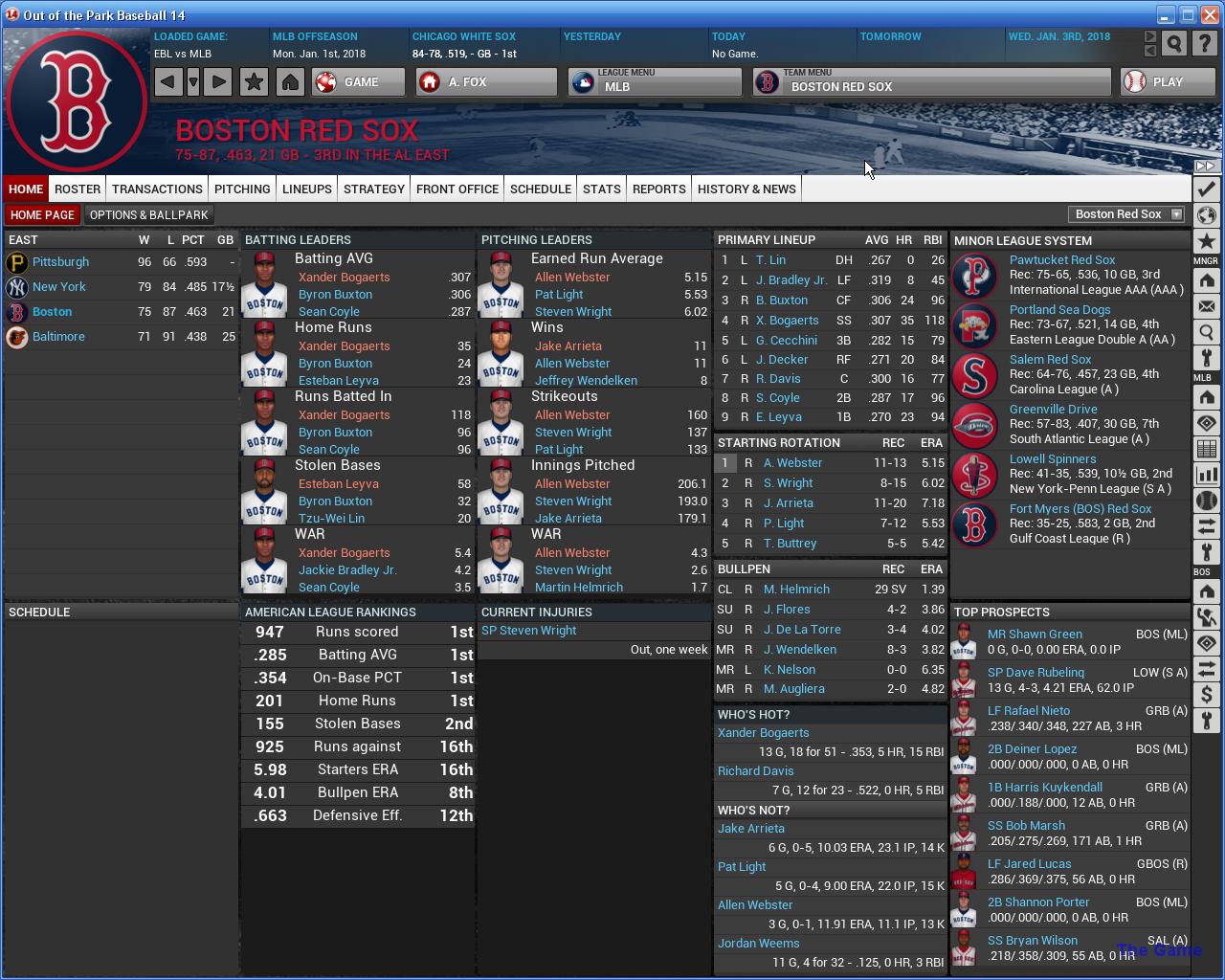Open the League Menu MLB dropdown

655,82
